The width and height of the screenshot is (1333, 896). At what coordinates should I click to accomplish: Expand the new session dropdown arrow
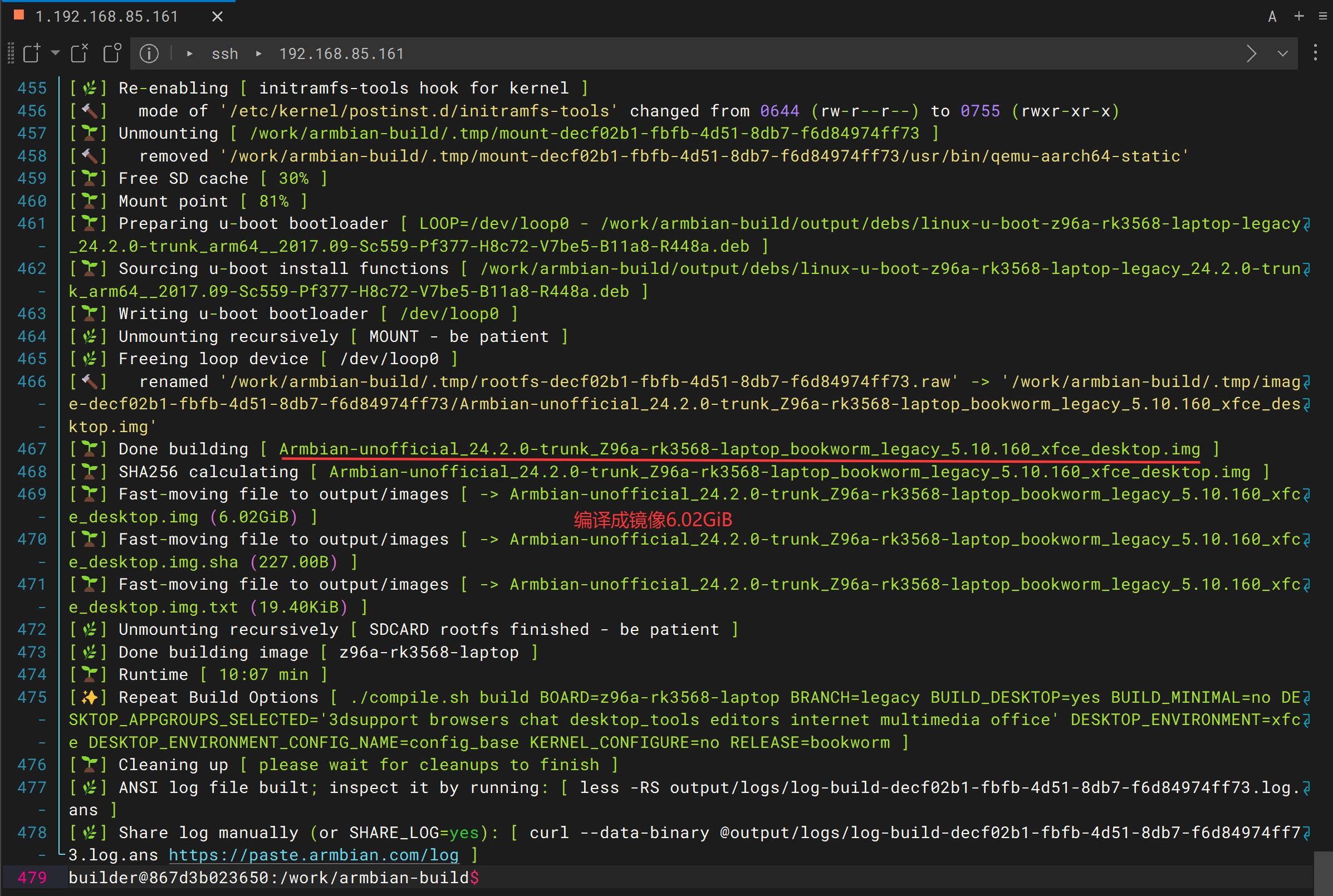click(56, 52)
